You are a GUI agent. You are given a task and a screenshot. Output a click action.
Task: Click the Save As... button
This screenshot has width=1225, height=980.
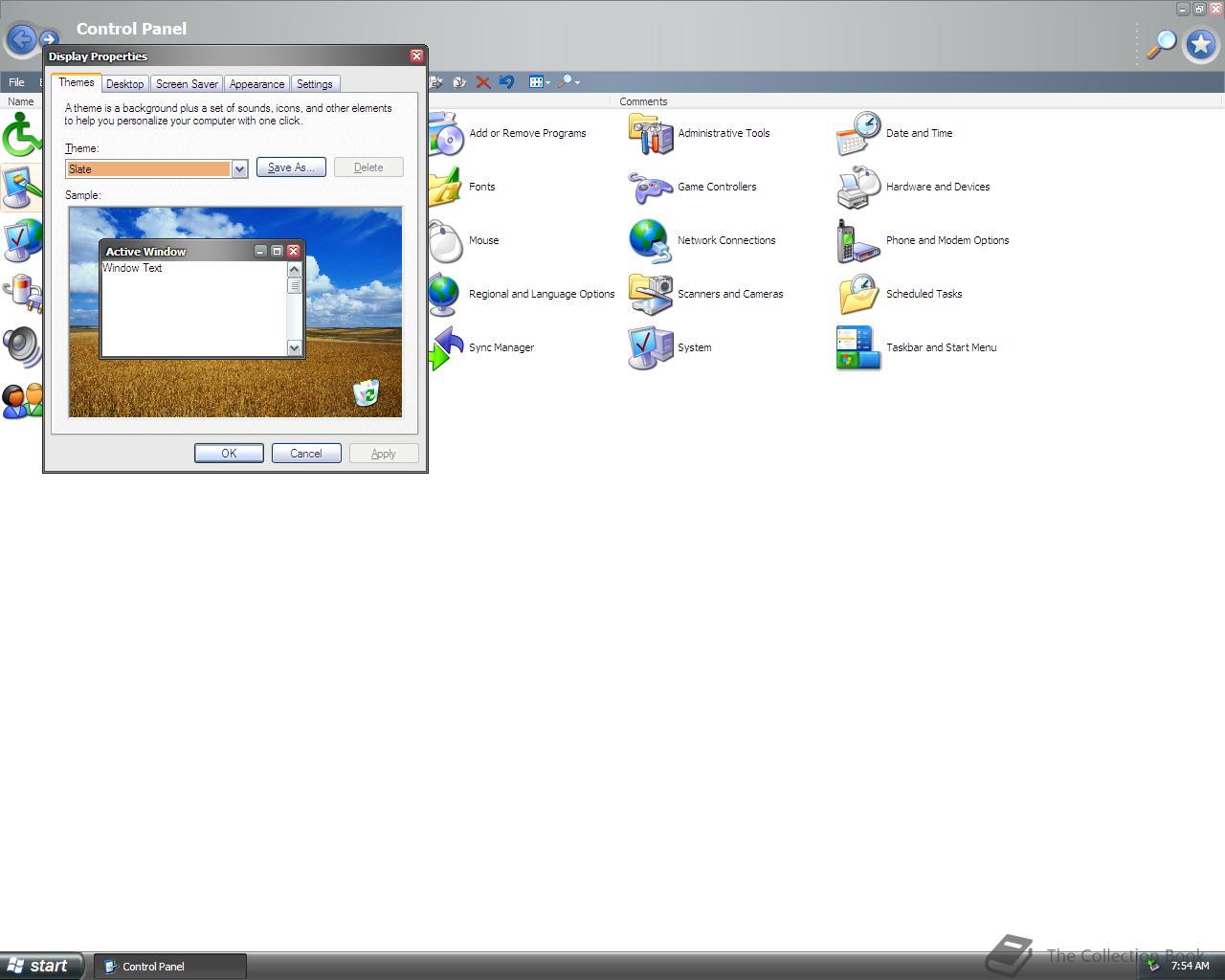pyautogui.click(x=291, y=167)
